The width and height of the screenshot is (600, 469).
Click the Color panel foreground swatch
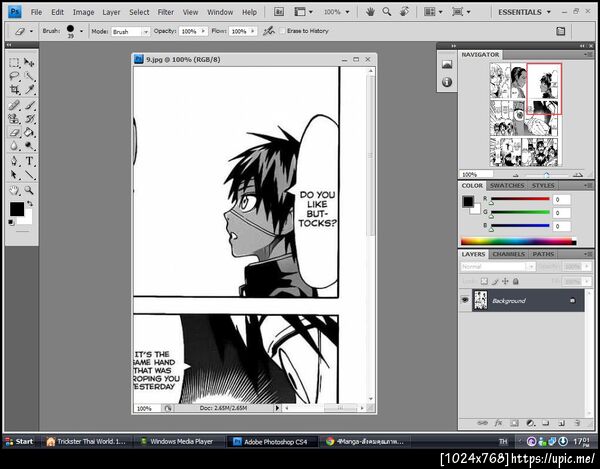tap(468, 201)
